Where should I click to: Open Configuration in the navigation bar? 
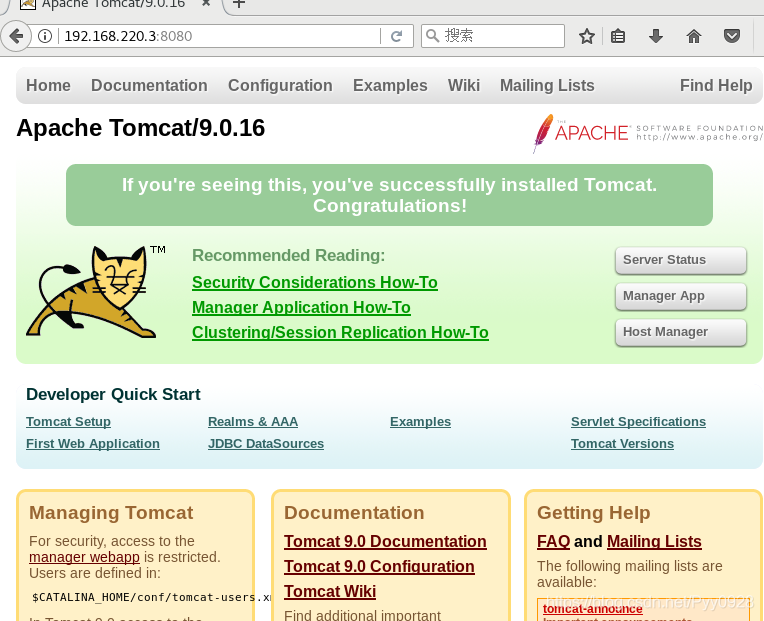[x=280, y=85]
